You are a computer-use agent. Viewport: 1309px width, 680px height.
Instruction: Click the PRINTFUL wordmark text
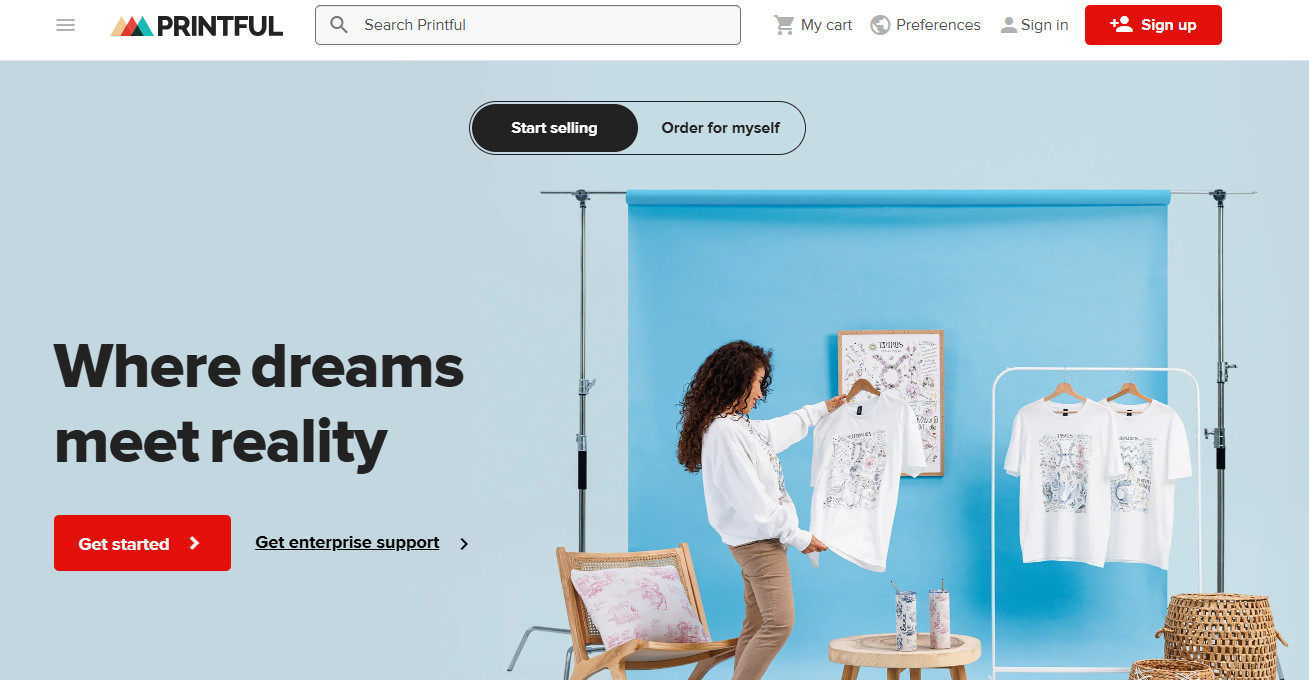[x=220, y=26]
